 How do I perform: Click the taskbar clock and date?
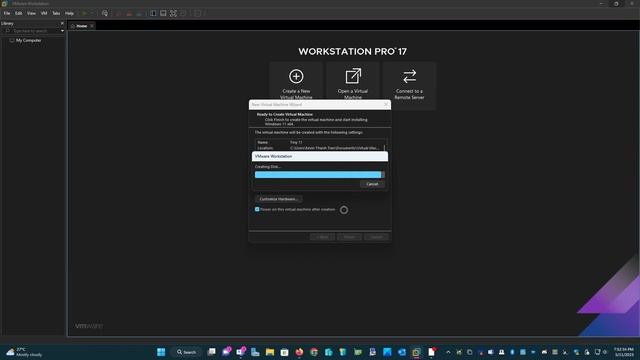click(623, 352)
